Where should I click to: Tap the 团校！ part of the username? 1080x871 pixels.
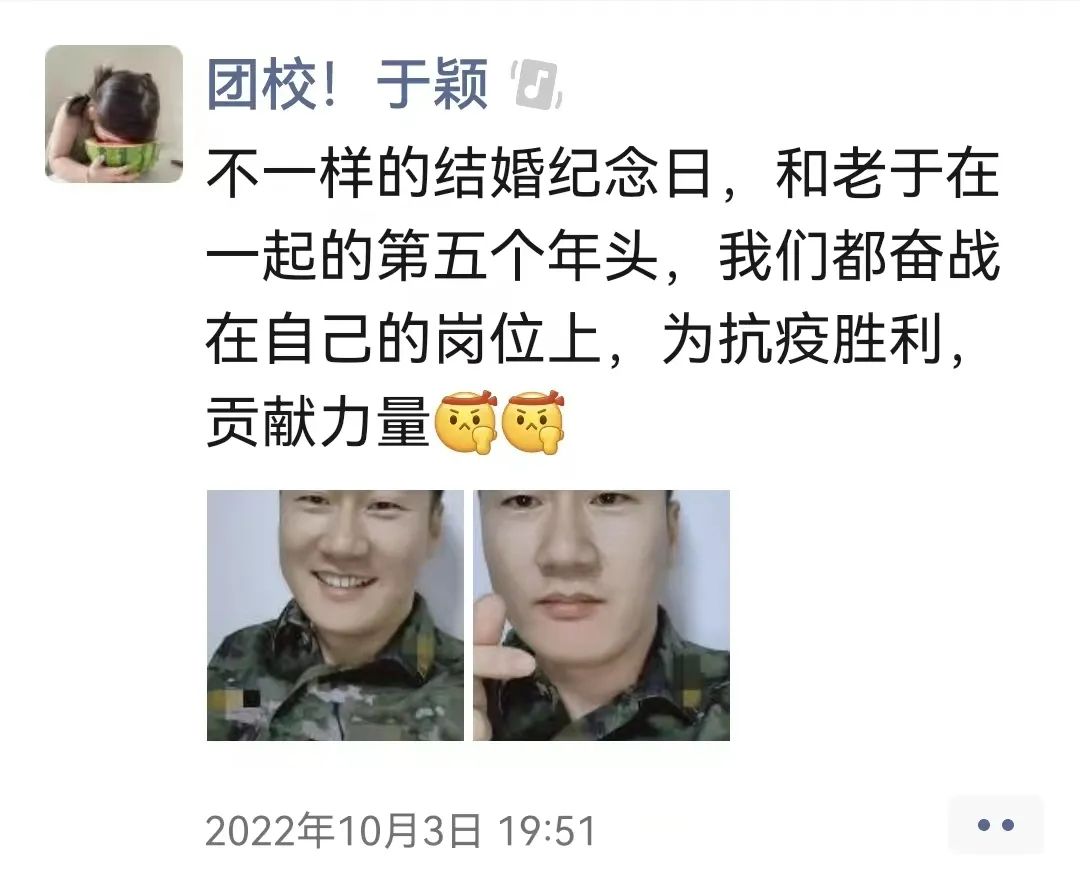pos(272,85)
